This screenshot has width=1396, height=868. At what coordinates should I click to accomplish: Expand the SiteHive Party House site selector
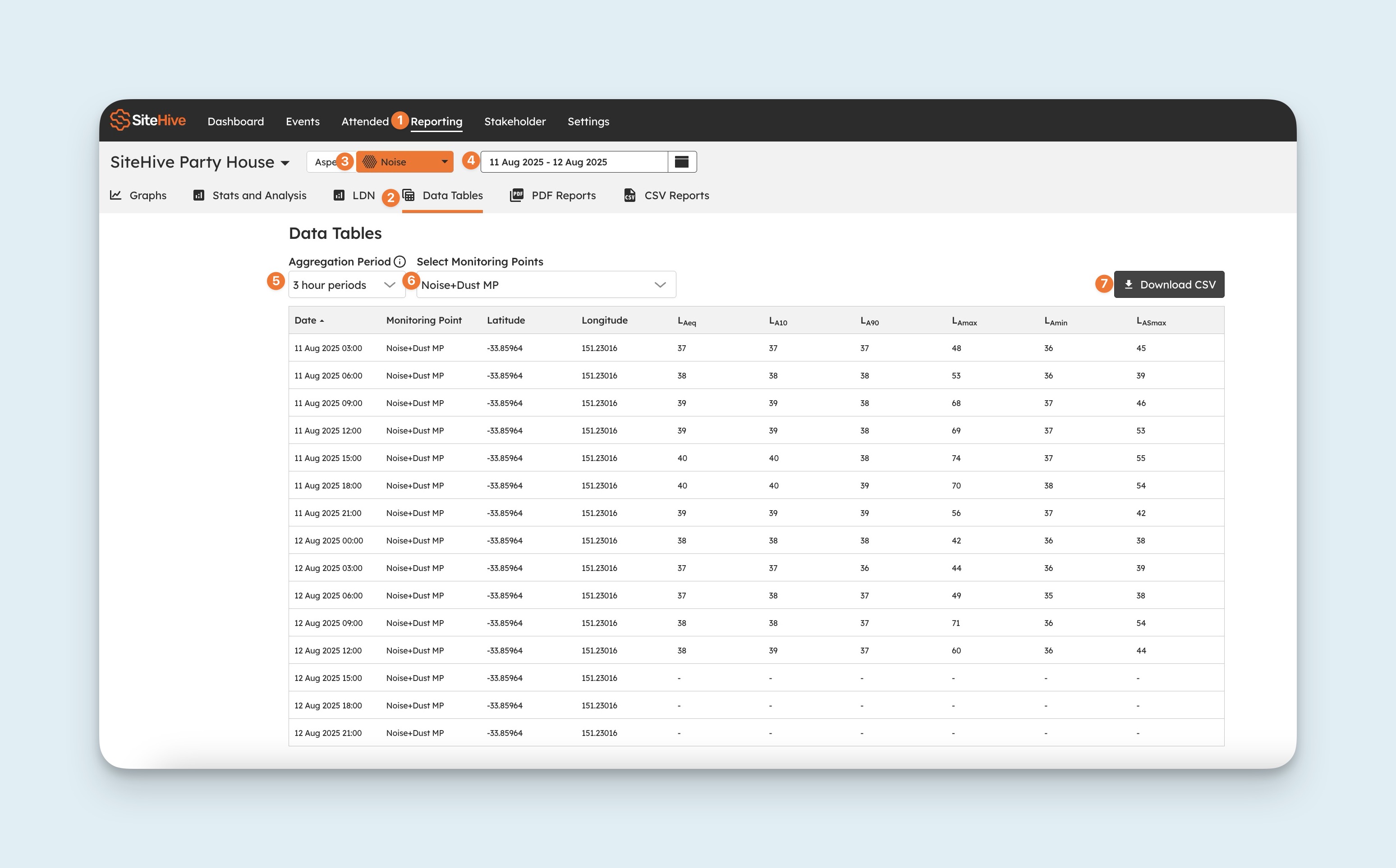200,162
